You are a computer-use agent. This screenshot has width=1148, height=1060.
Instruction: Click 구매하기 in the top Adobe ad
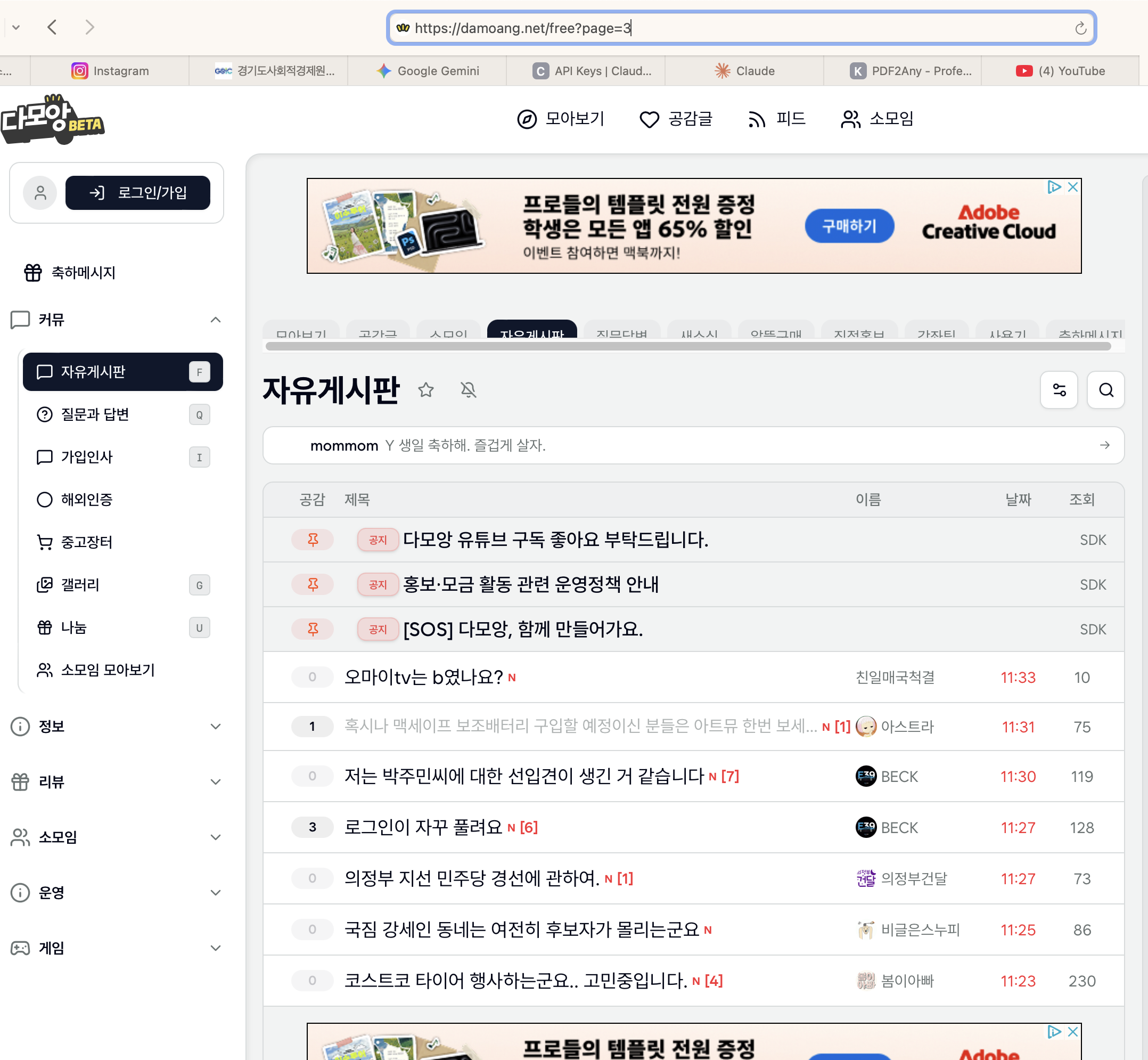point(849,226)
